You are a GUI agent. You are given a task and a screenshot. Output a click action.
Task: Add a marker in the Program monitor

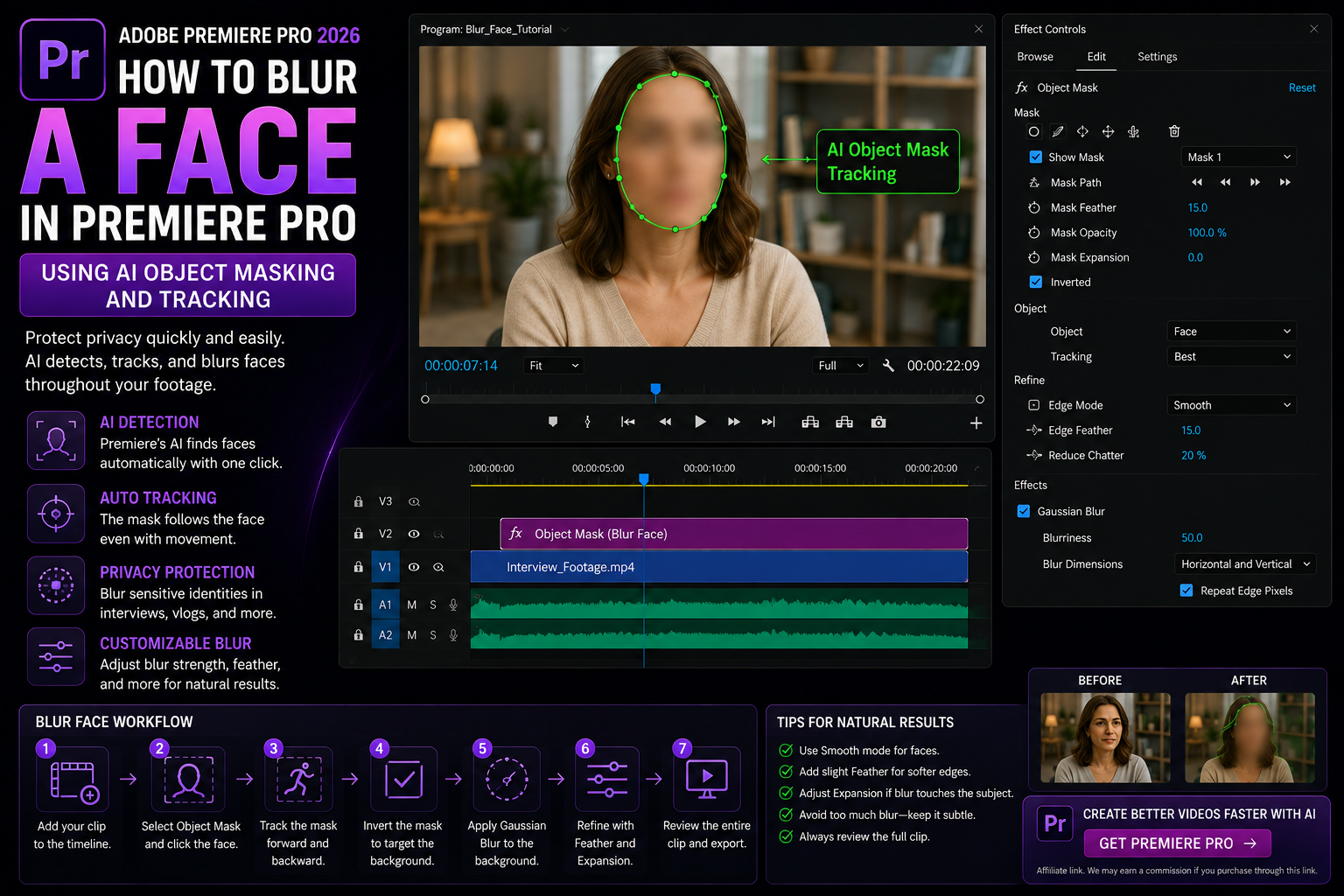[x=553, y=422]
